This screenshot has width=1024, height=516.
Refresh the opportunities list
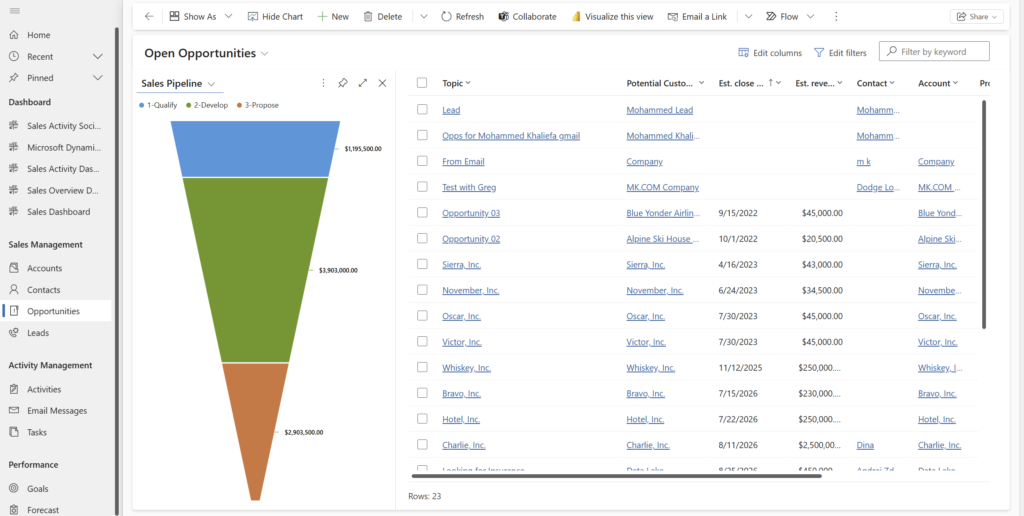(x=462, y=16)
